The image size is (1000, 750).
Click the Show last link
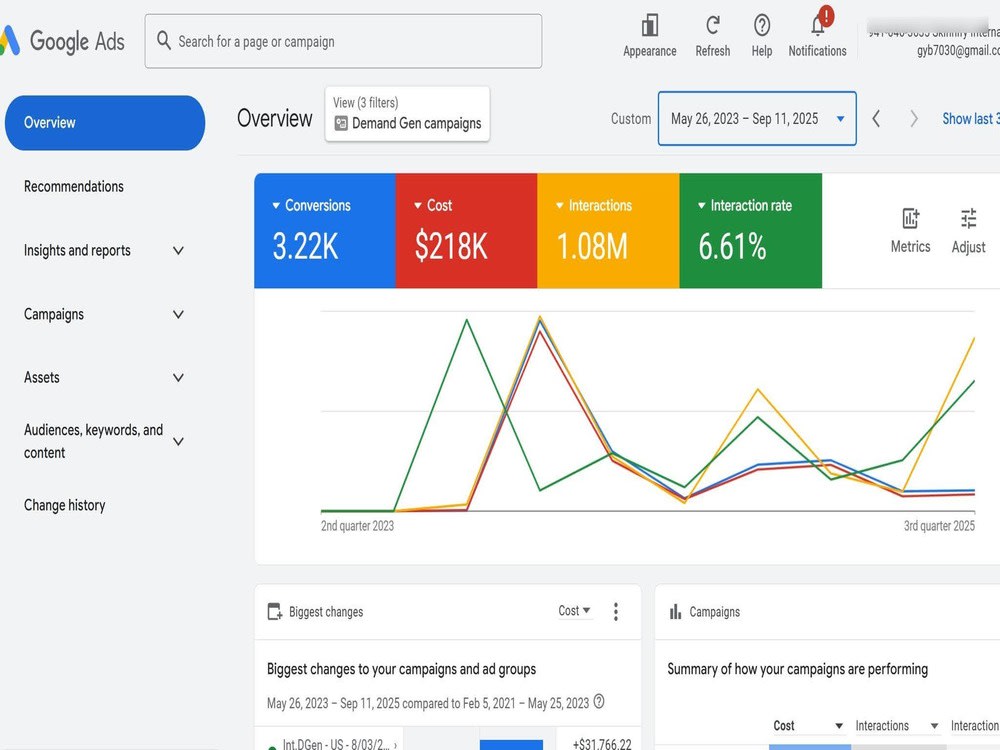pyautogui.click(x=971, y=119)
